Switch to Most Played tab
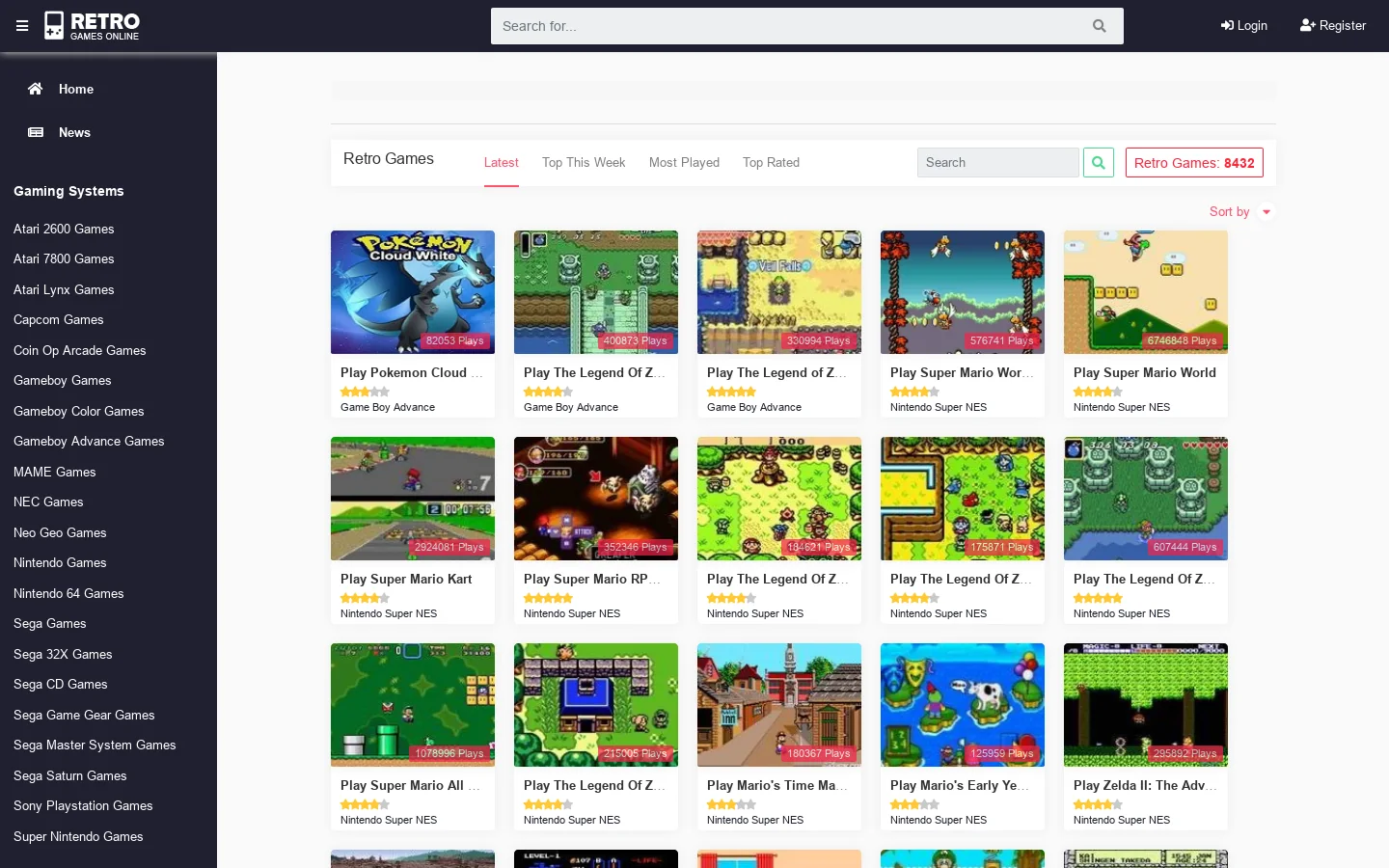The height and width of the screenshot is (868, 1389). 684,162
